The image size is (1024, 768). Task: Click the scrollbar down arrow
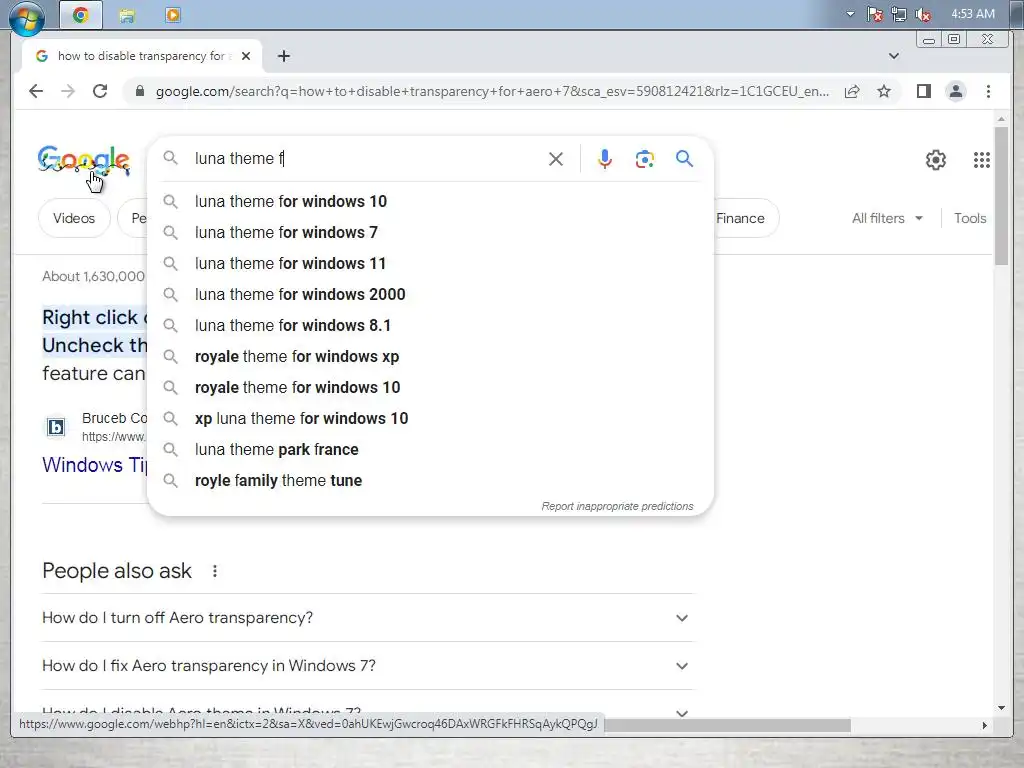(1001, 708)
